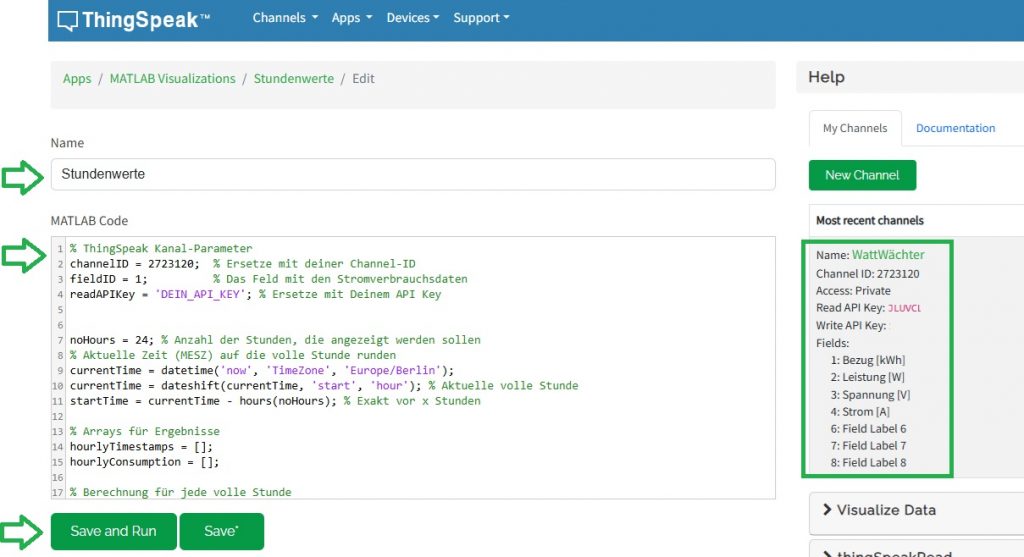The image size is (1024, 557).
Task: Open the Channels dropdown menu
Action: coord(285,18)
